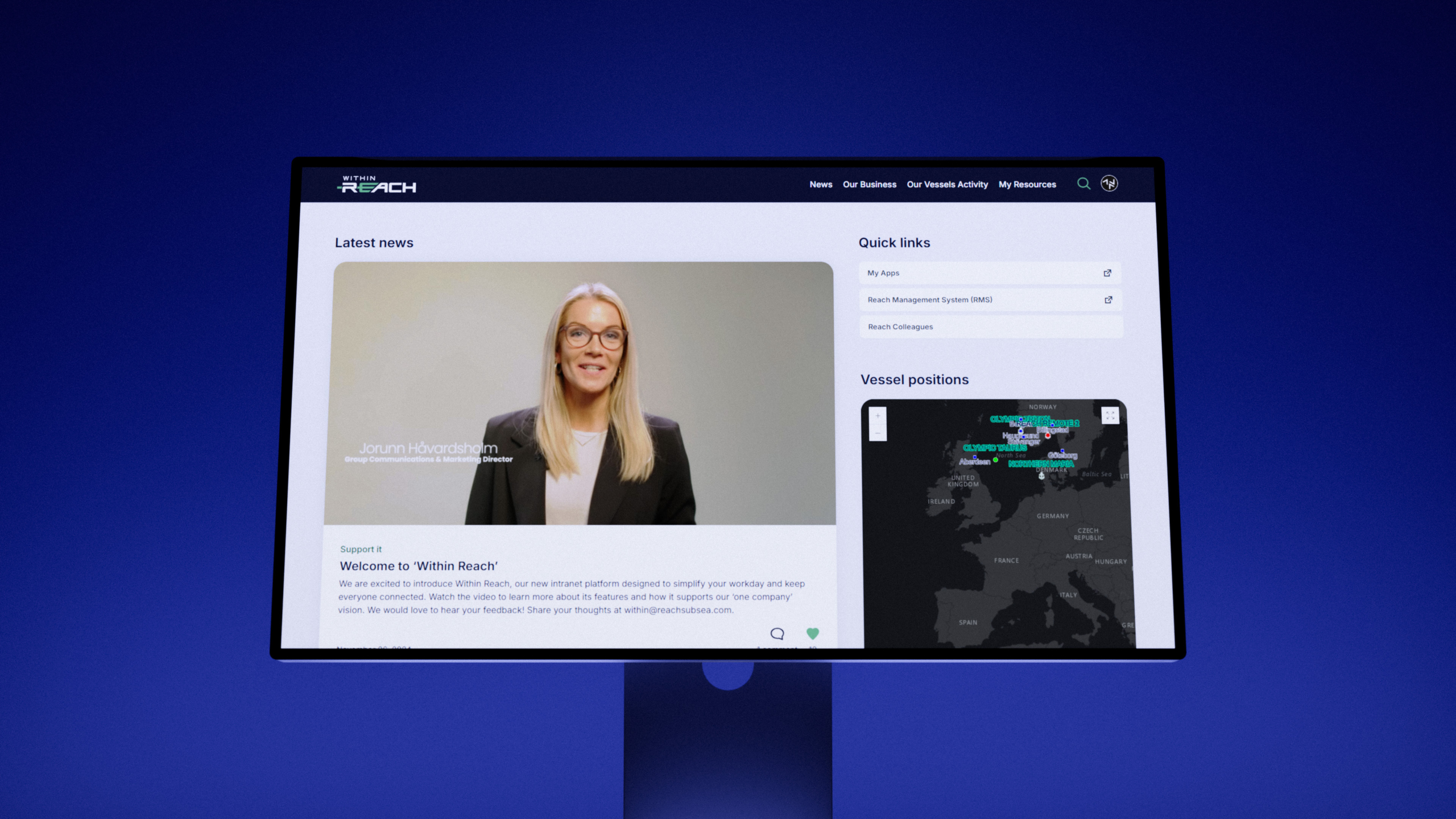
Task: Open the user profile avatar icon
Action: pyautogui.click(x=1109, y=184)
